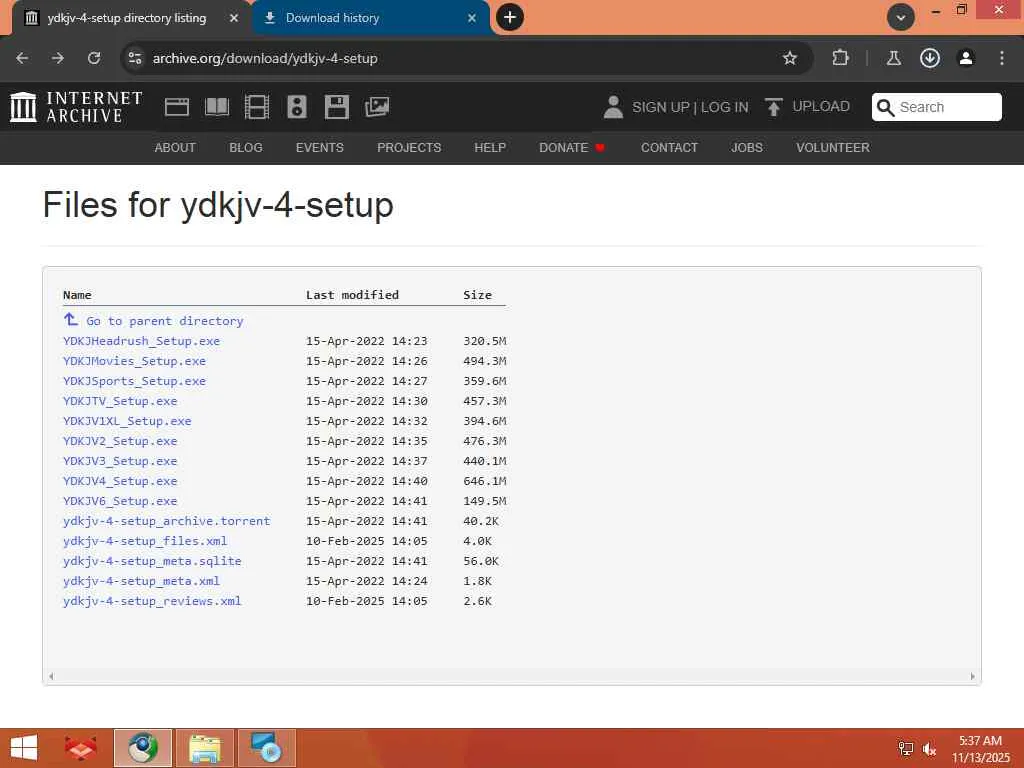Open the CONTACT menu item

click(x=669, y=148)
